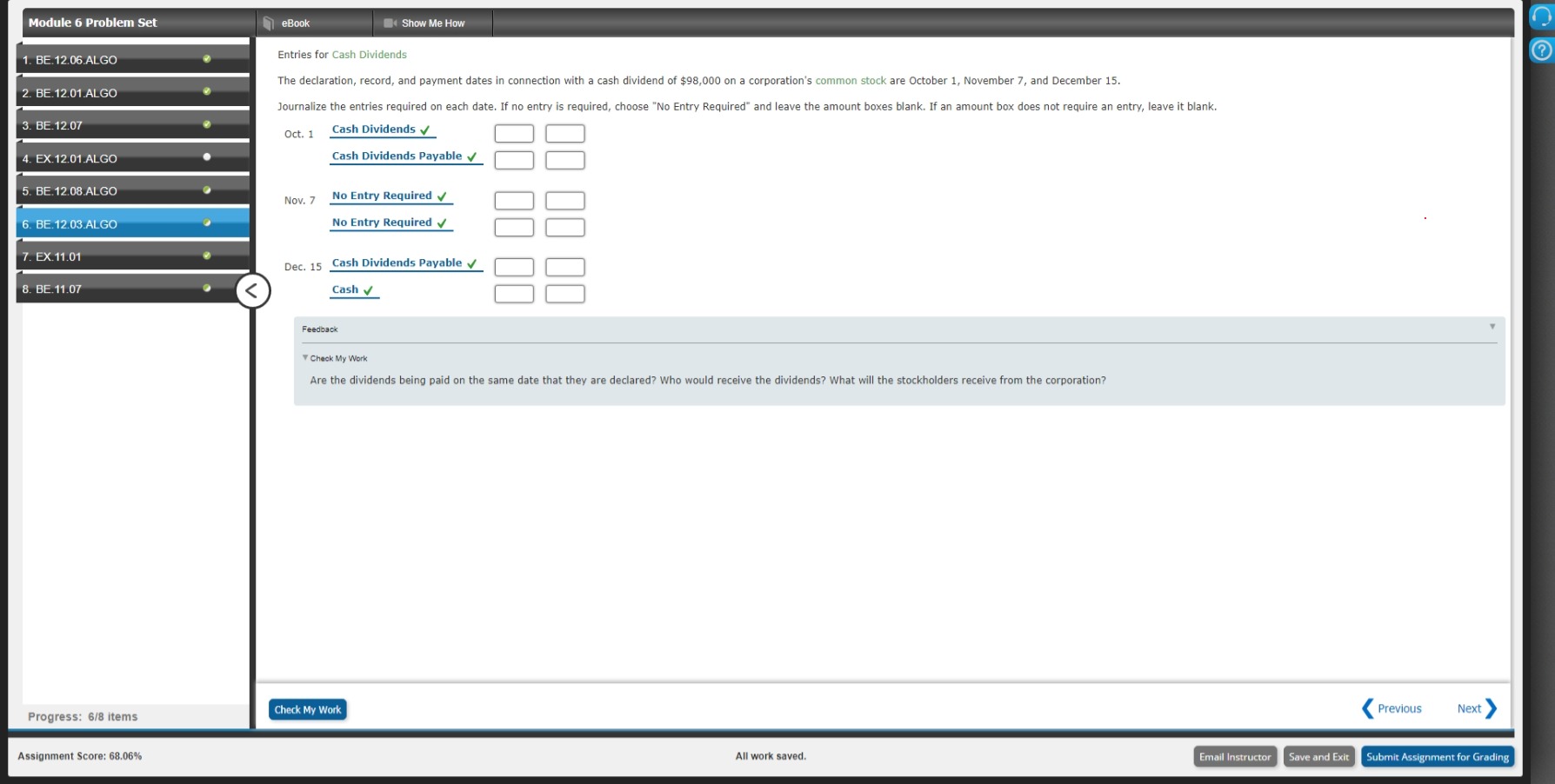Click the Show Me How video camera icon
This screenshot has height=784, width=1555.
click(x=389, y=23)
